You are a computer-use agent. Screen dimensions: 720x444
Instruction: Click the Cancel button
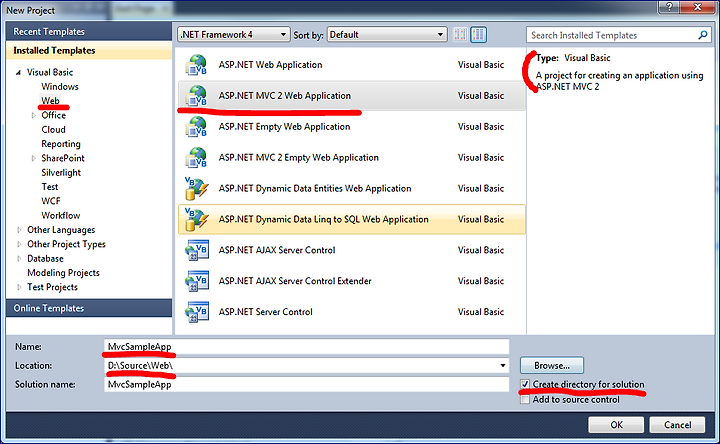677,425
